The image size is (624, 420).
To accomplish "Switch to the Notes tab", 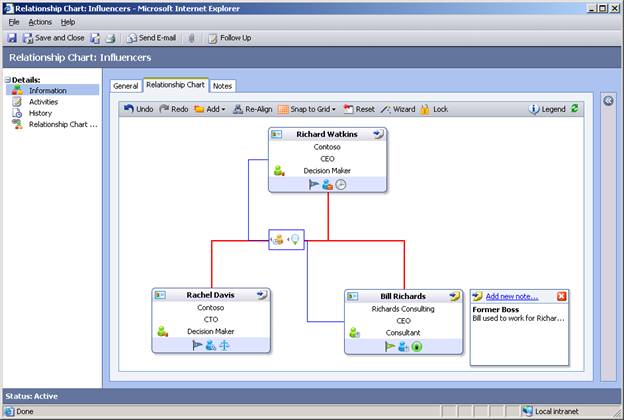I will click(223, 86).
